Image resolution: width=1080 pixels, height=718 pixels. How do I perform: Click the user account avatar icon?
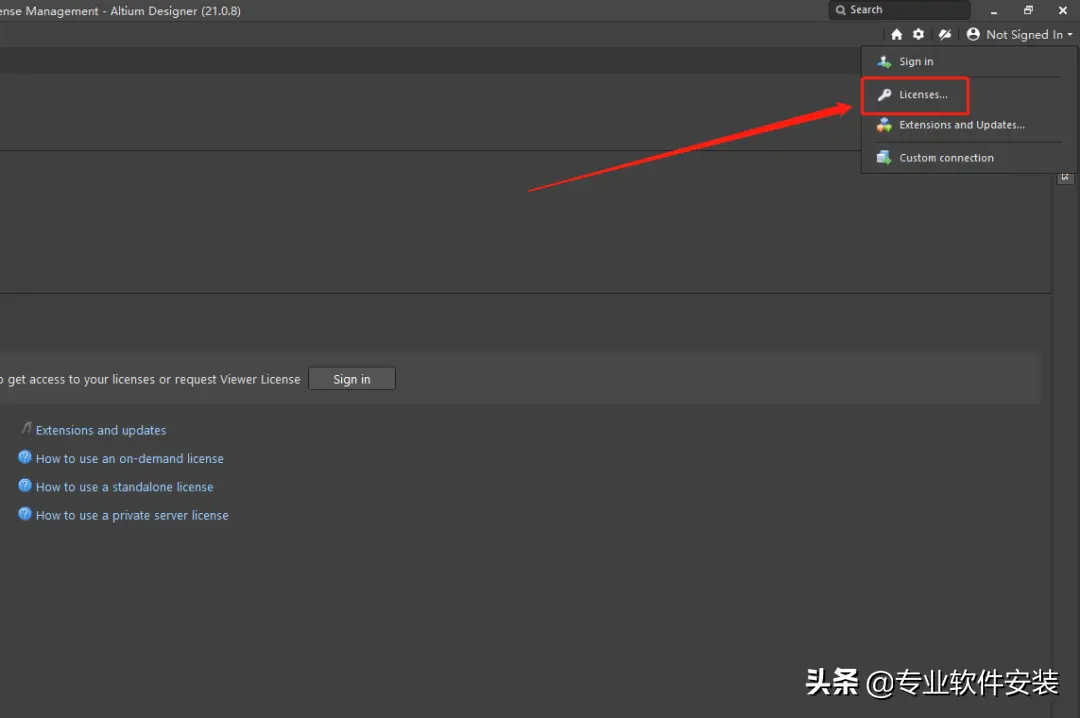coord(973,34)
